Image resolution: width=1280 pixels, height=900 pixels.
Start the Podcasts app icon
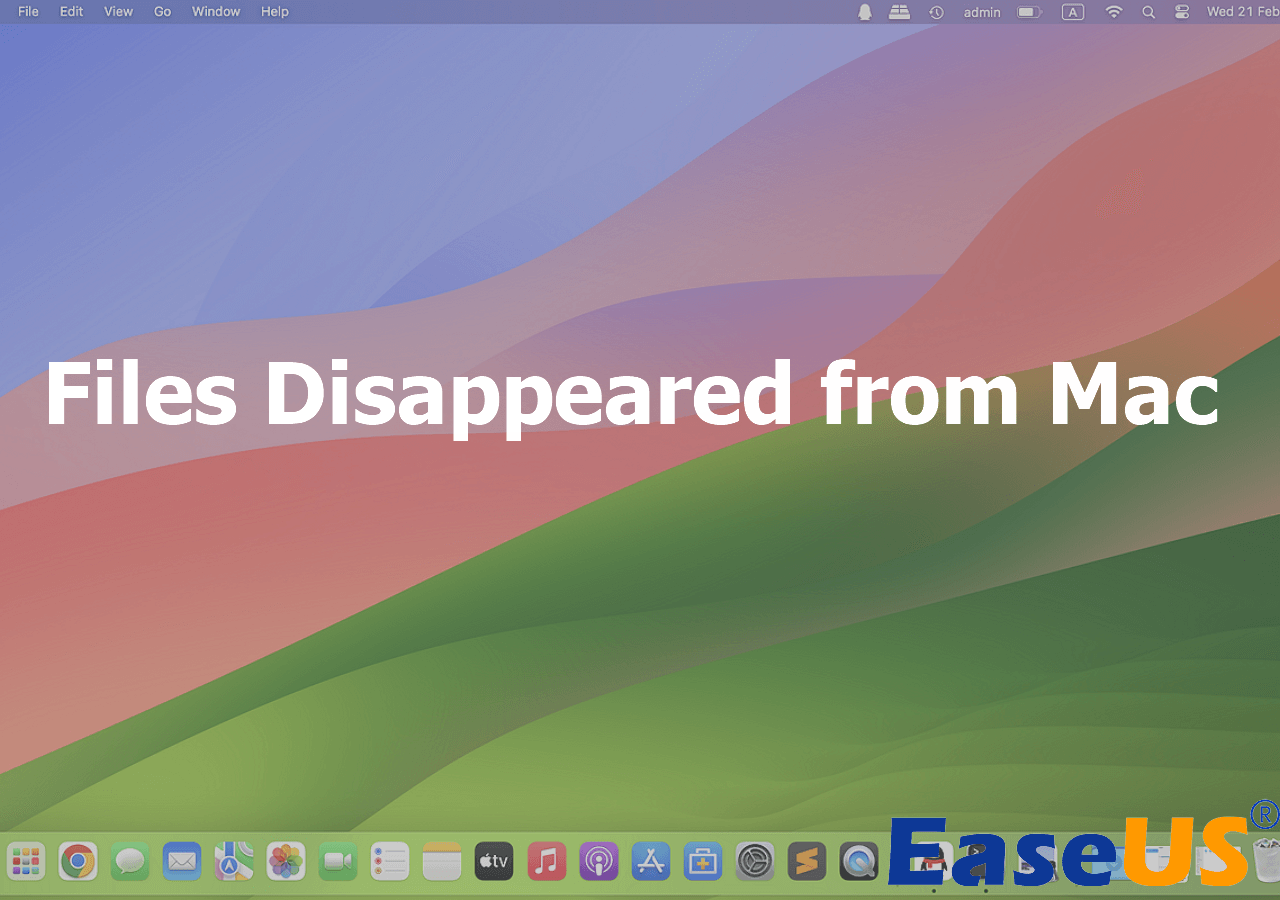(598, 861)
